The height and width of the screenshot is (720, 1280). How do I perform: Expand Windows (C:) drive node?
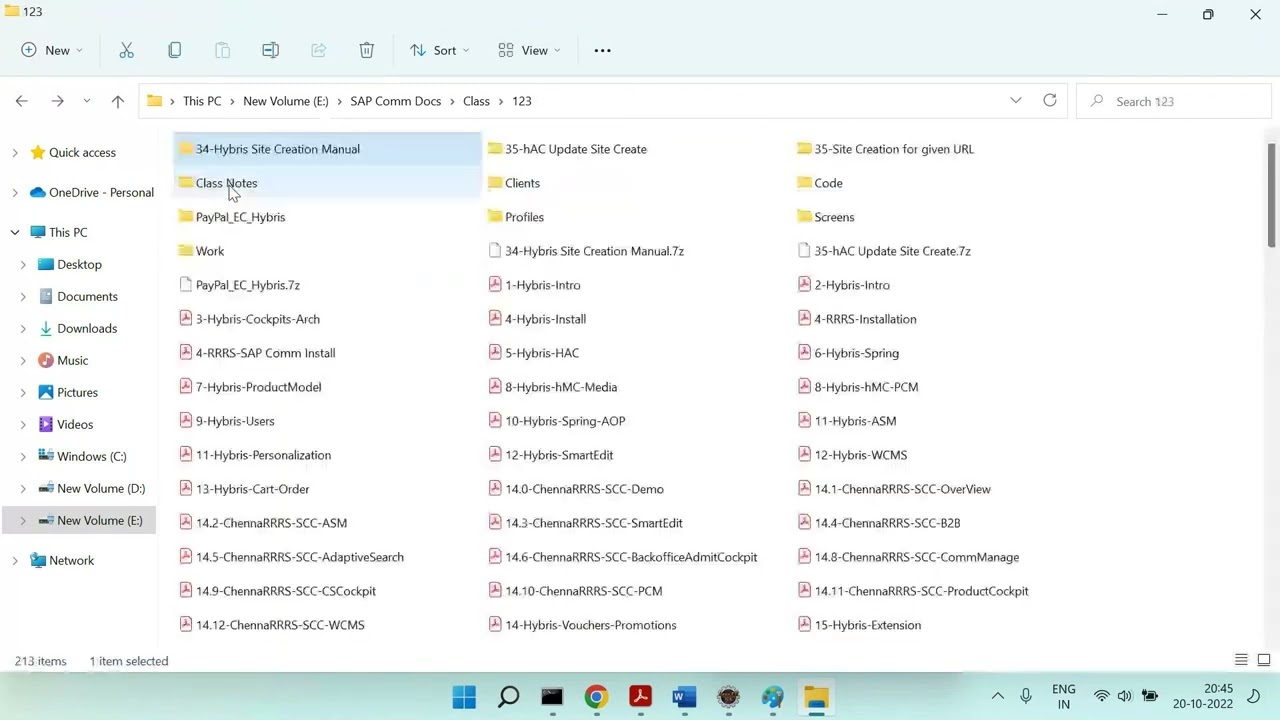[x=23, y=457]
